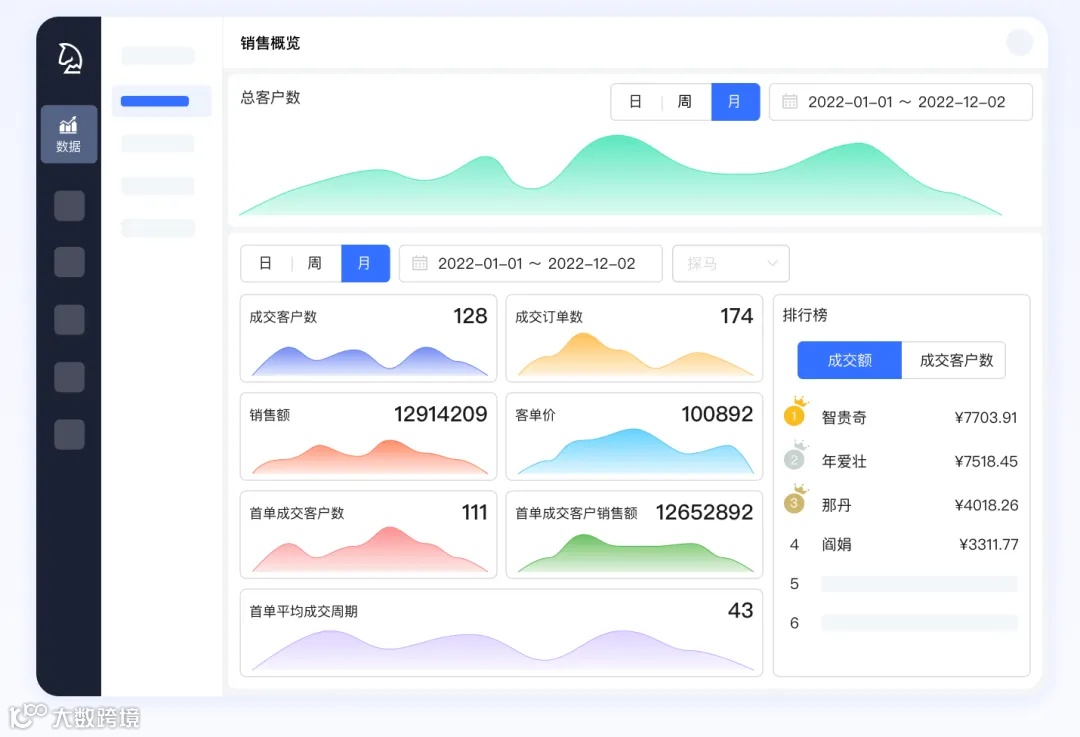Open the 探马 dropdown
1080x737 pixels.
(x=730, y=263)
